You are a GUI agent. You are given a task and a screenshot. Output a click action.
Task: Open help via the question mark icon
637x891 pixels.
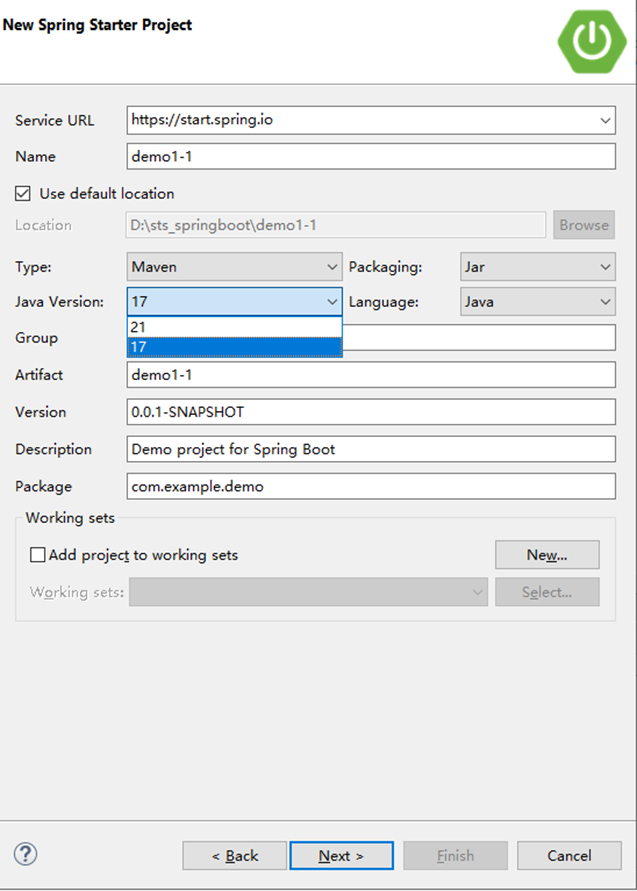coord(25,855)
